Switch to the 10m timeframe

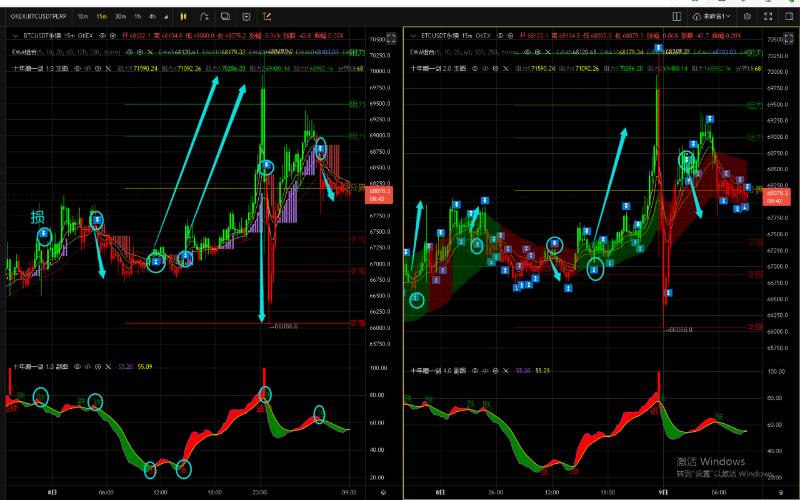click(x=82, y=17)
